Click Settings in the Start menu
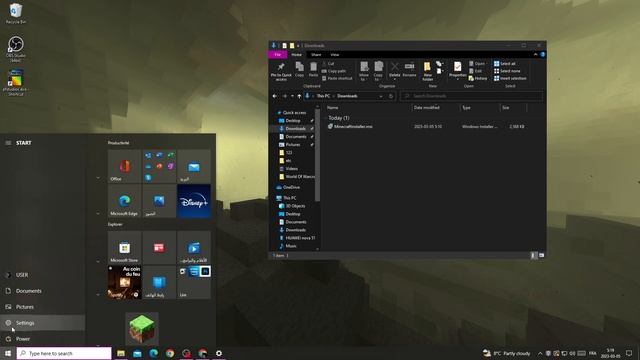This screenshot has height=360, width=640. pos(42,323)
